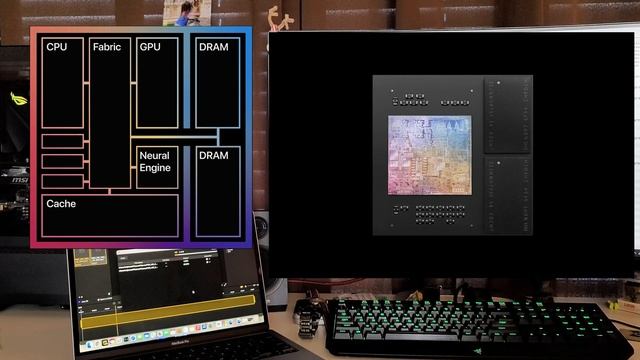Image resolution: width=640 pixels, height=360 pixels.
Task: Select the yellow clip in laptop timeline
Action: 169,312
